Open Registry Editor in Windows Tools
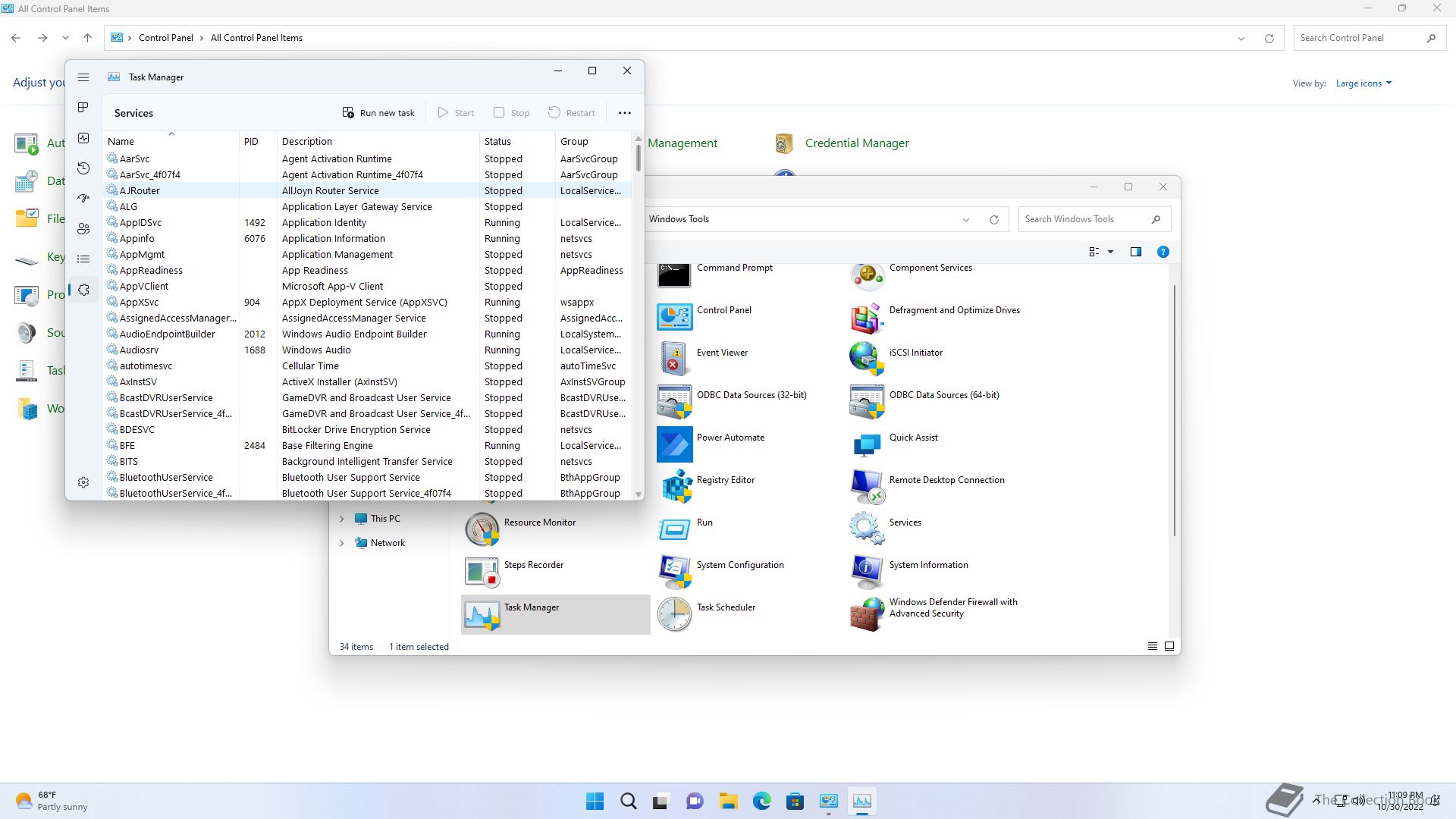The image size is (1456, 819). (x=725, y=480)
